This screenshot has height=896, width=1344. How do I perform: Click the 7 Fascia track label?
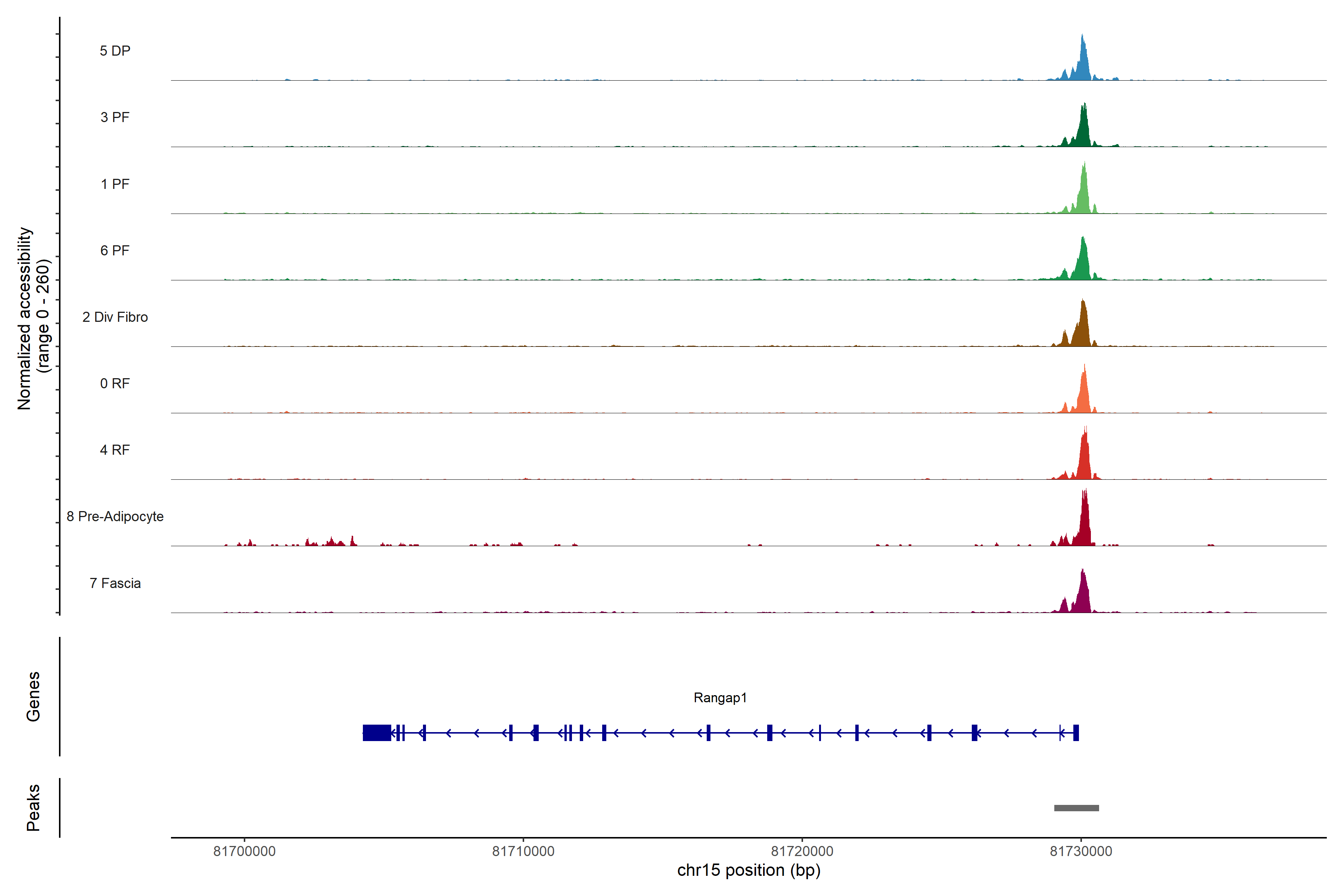coord(115,583)
